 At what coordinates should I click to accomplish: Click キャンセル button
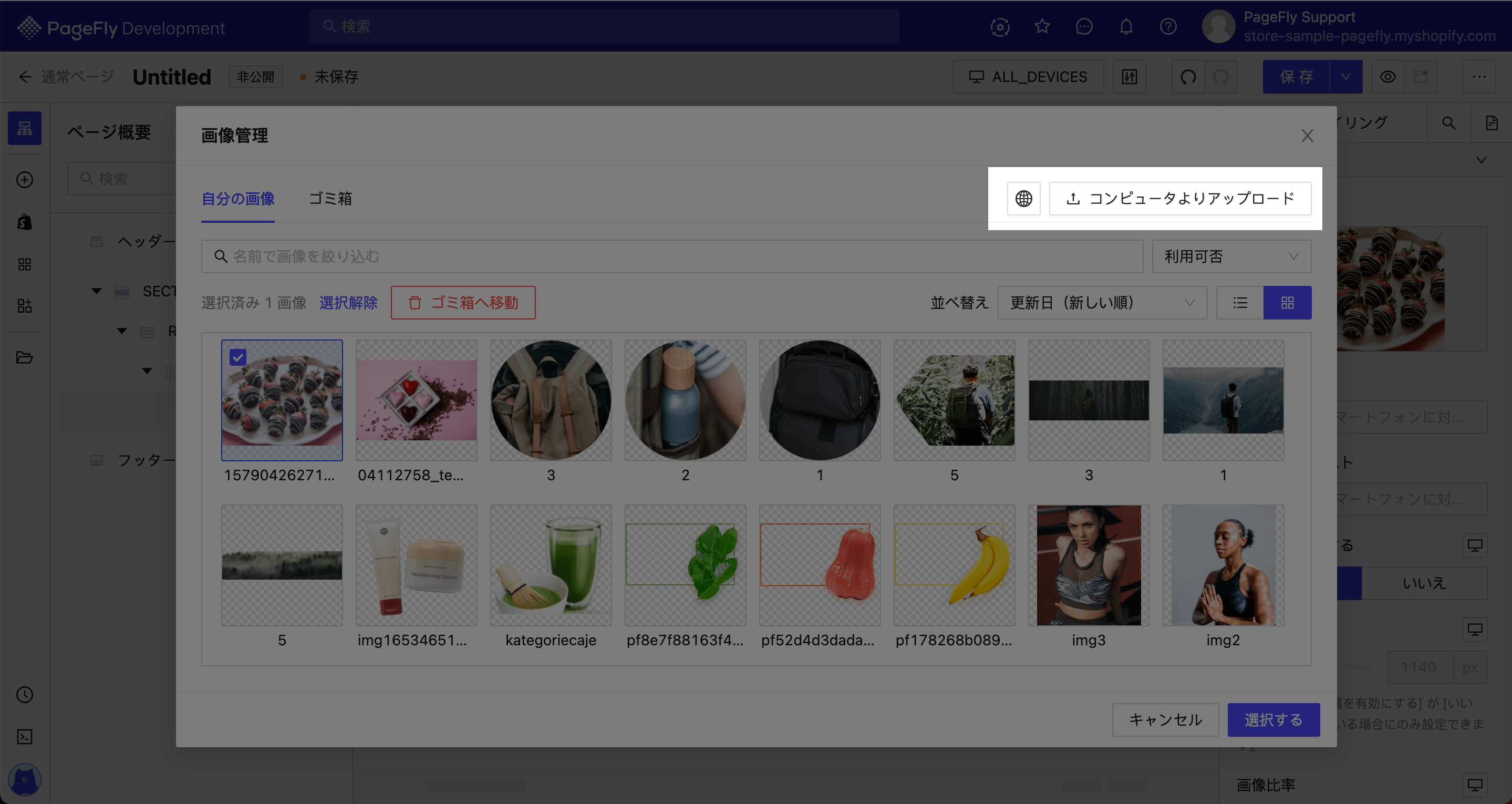coord(1165,719)
